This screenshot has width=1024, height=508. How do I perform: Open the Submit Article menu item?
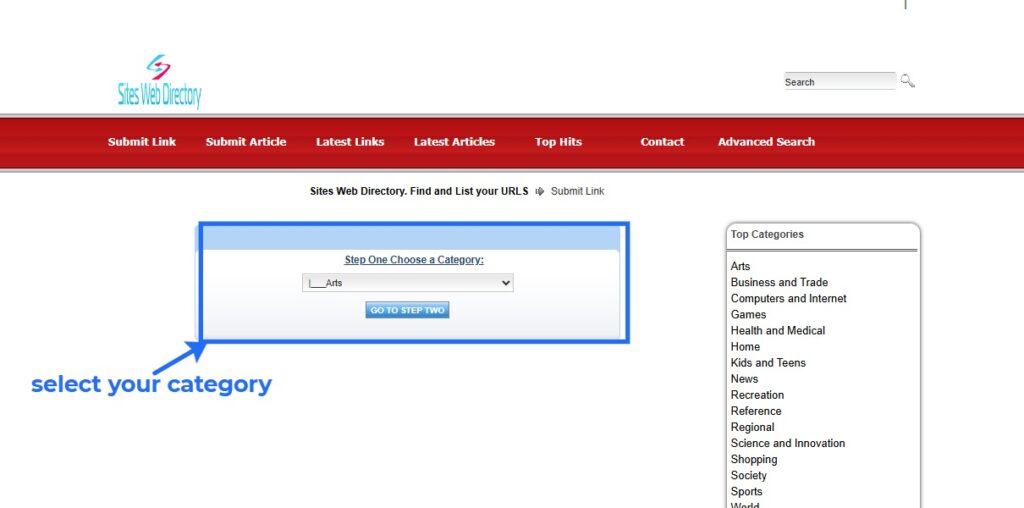(246, 142)
